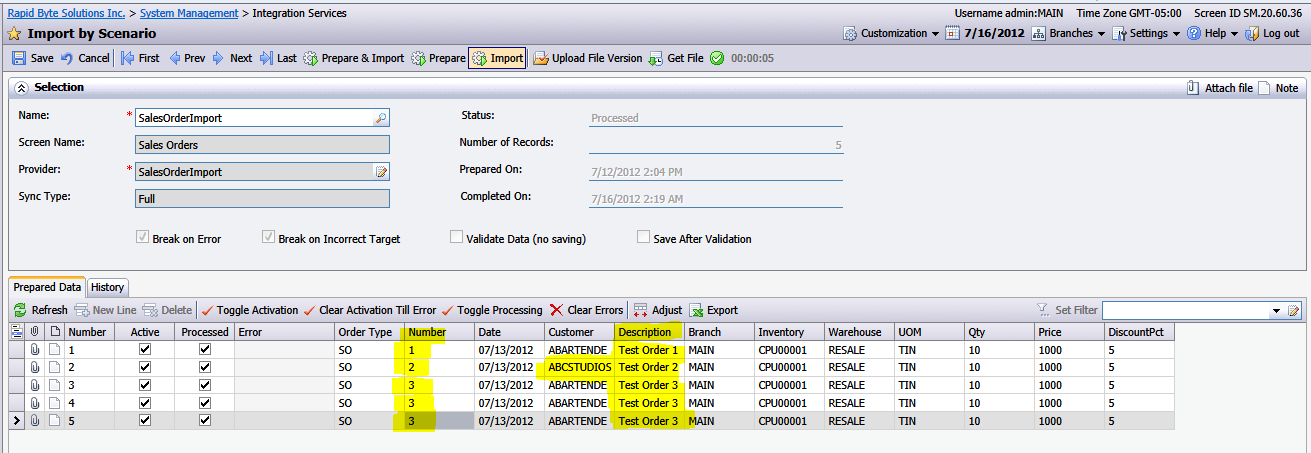Run Prepare & Import

pos(353,58)
